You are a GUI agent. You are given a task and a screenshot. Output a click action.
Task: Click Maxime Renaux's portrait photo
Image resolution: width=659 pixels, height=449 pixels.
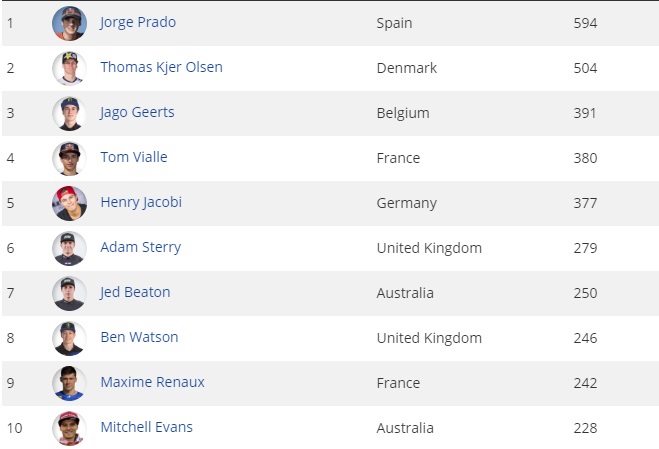click(x=69, y=383)
